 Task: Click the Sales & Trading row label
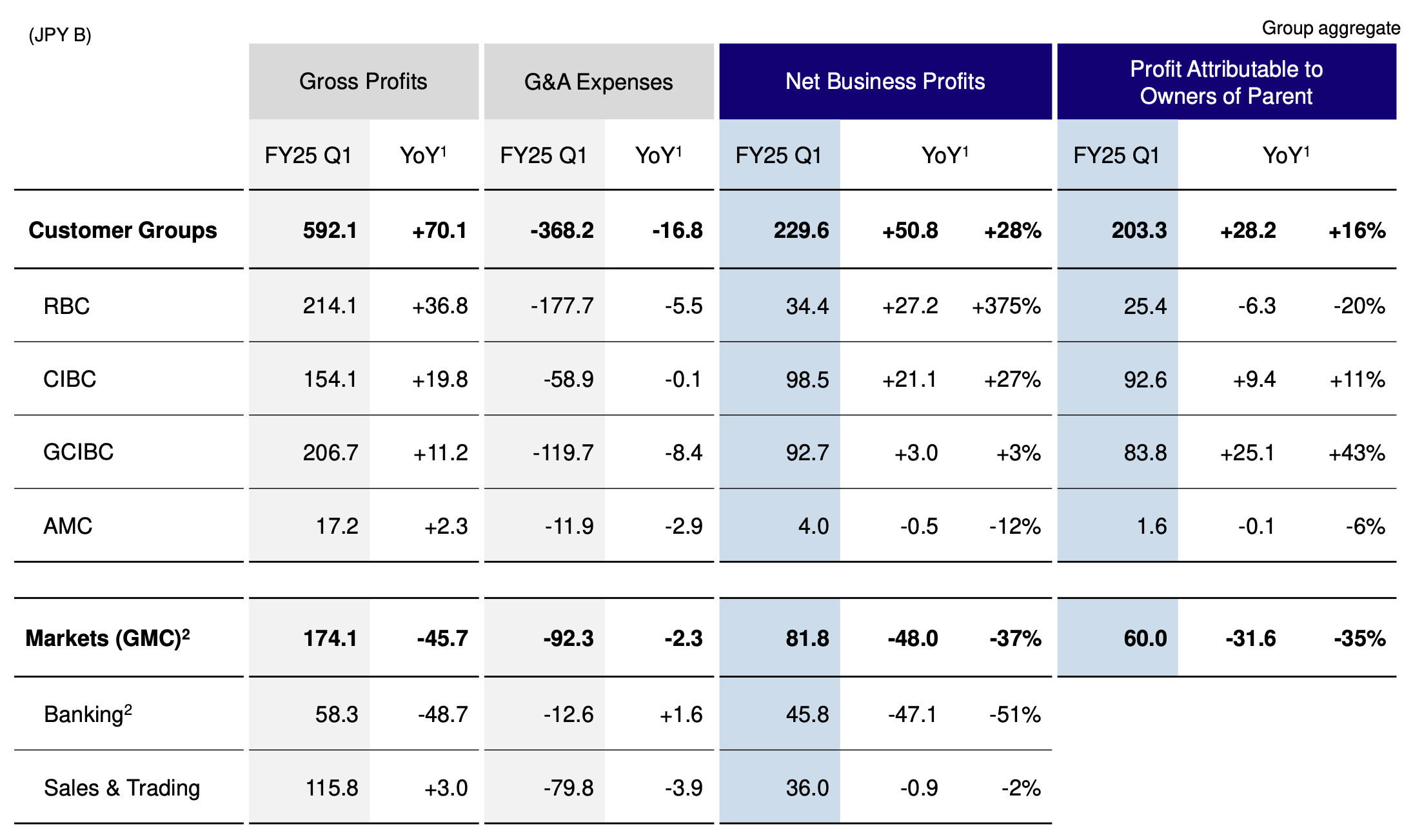click(122, 788)
